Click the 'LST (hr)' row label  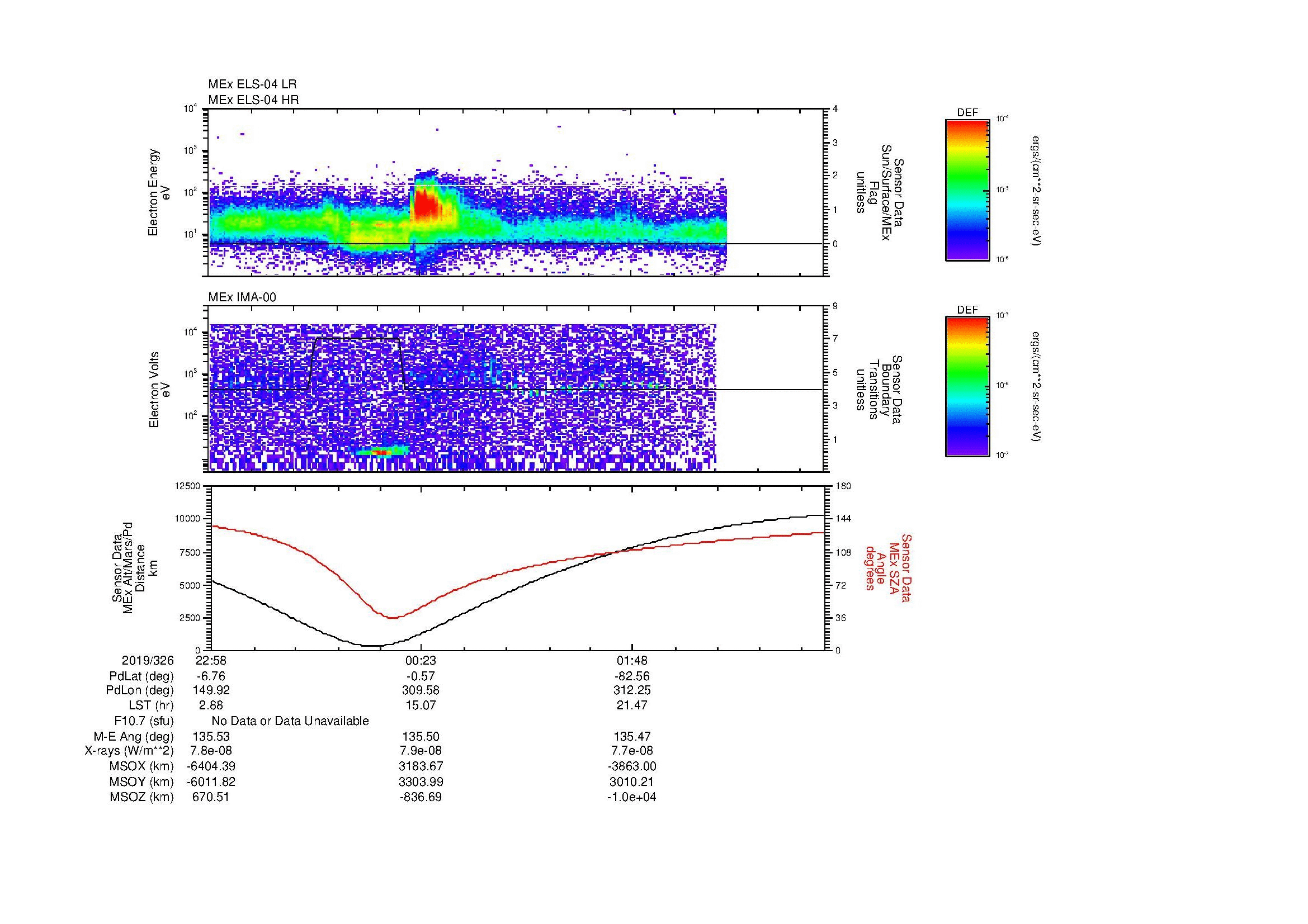[x=151, y=705]
